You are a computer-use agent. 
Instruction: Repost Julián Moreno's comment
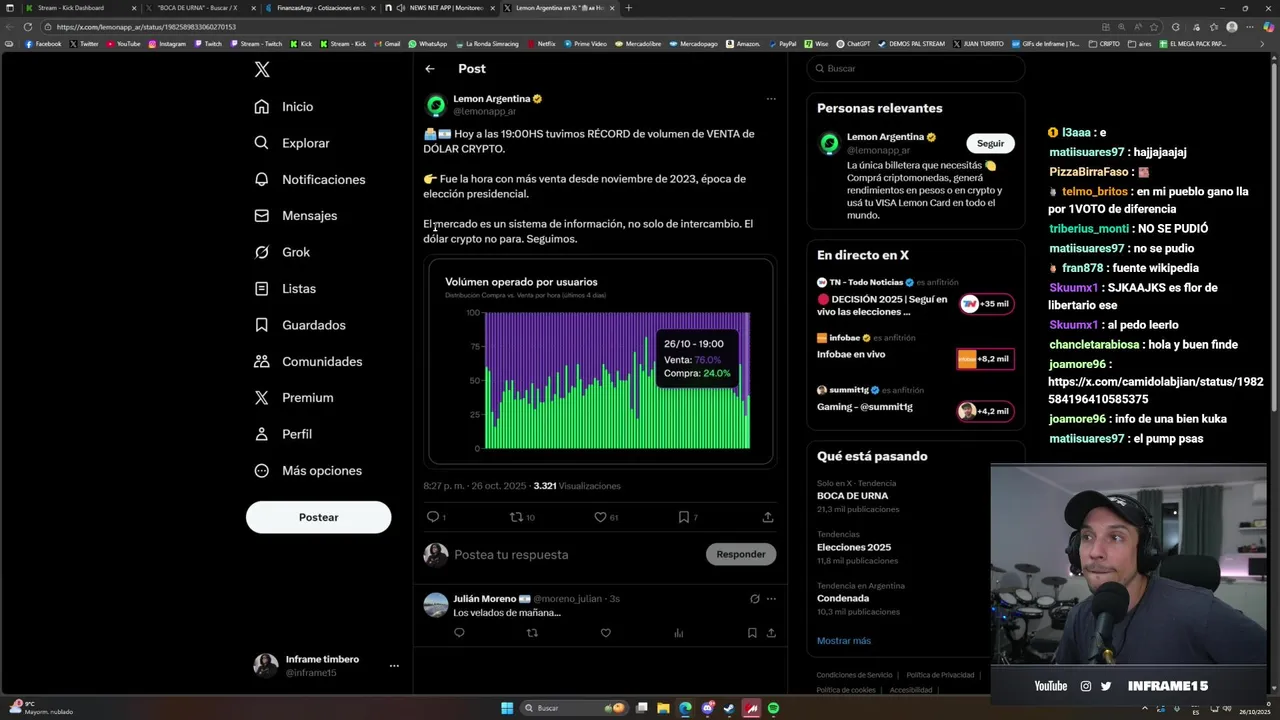point(532,633)
